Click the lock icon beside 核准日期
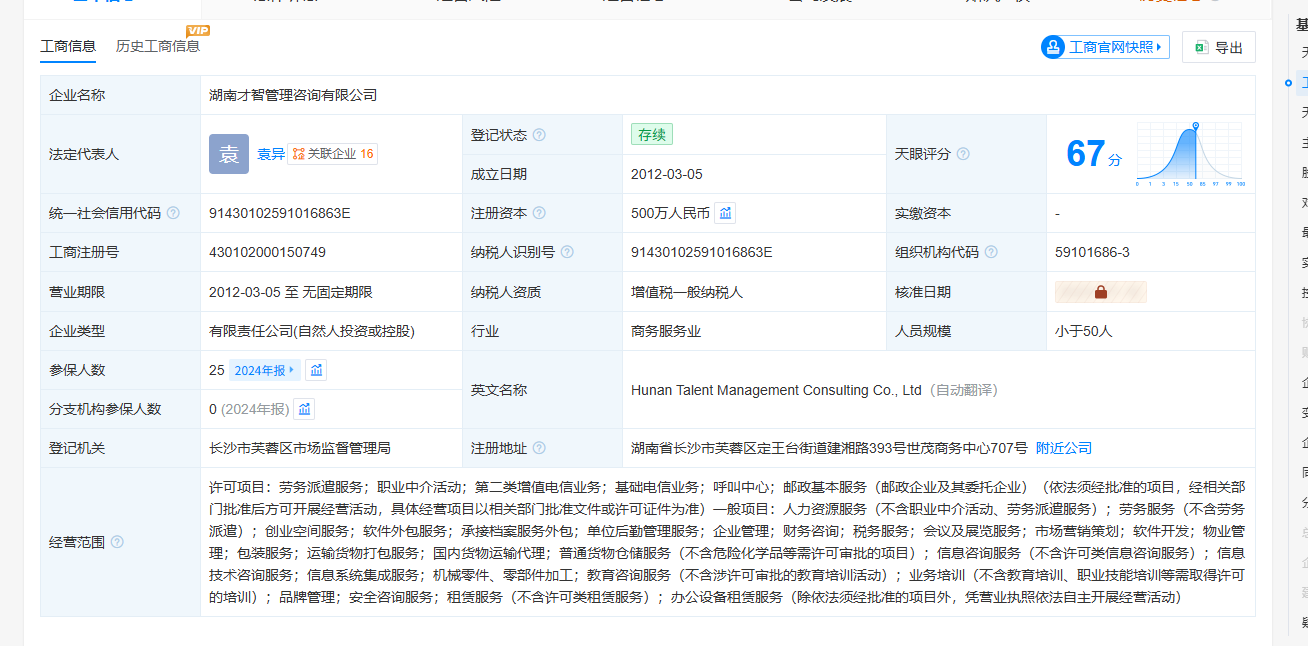The width and height of the screenshot is (1308, 646). tap(1100, 292)
